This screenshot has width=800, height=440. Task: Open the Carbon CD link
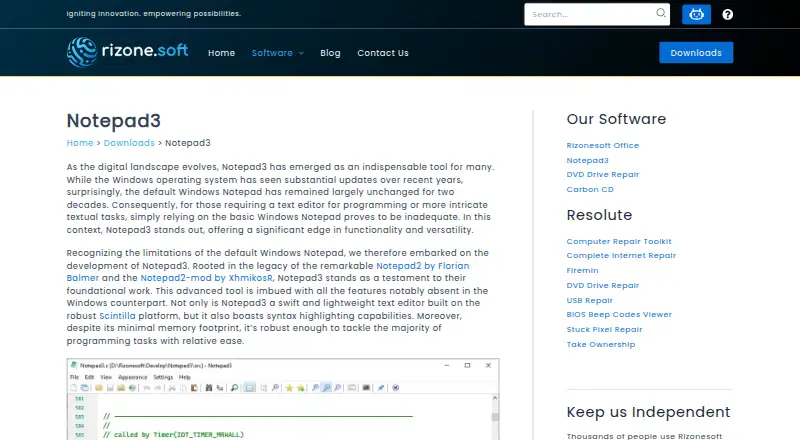click(590, 189)
